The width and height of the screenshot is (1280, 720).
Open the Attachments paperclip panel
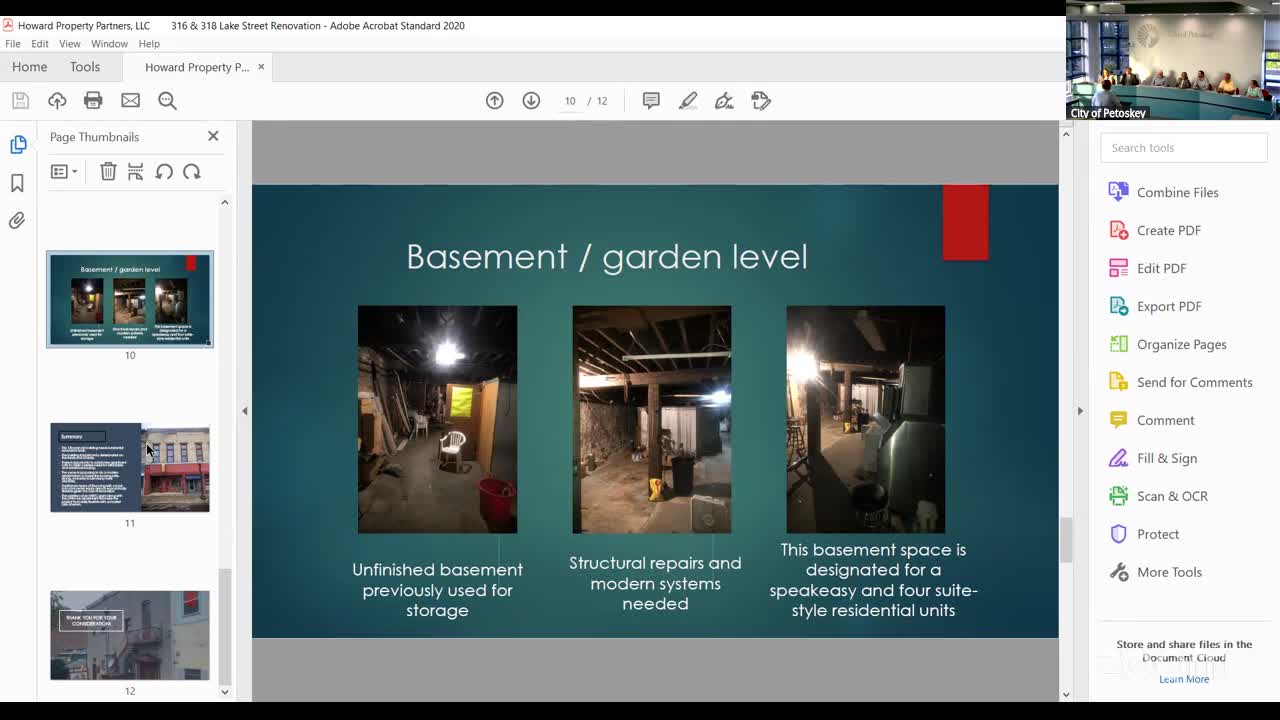(17, 221)
